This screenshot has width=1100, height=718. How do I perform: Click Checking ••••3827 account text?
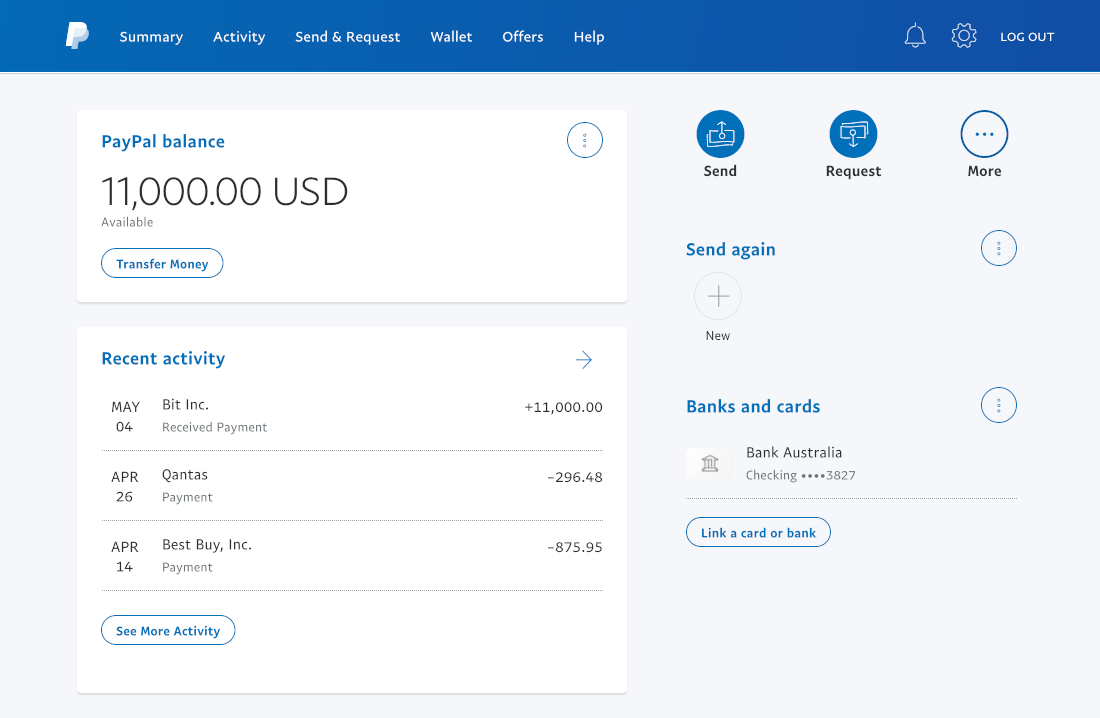pos(800,475)
